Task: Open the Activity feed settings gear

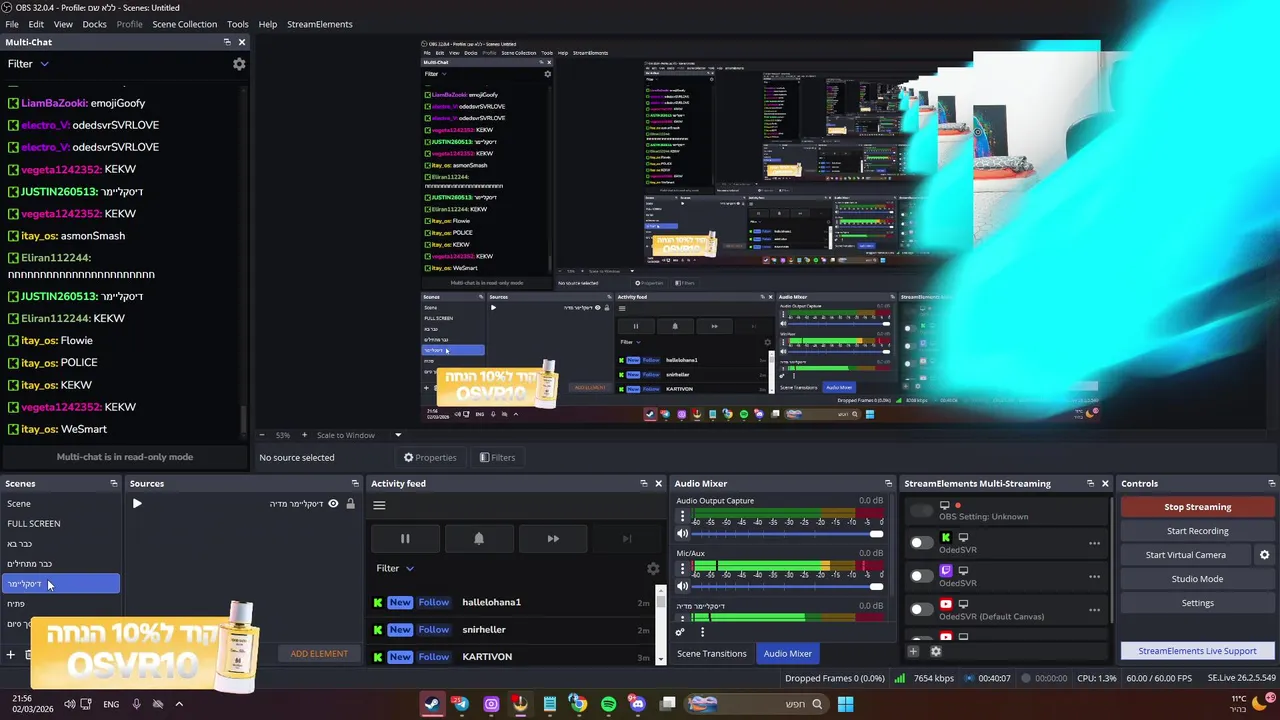Action: tap(653, 568)
